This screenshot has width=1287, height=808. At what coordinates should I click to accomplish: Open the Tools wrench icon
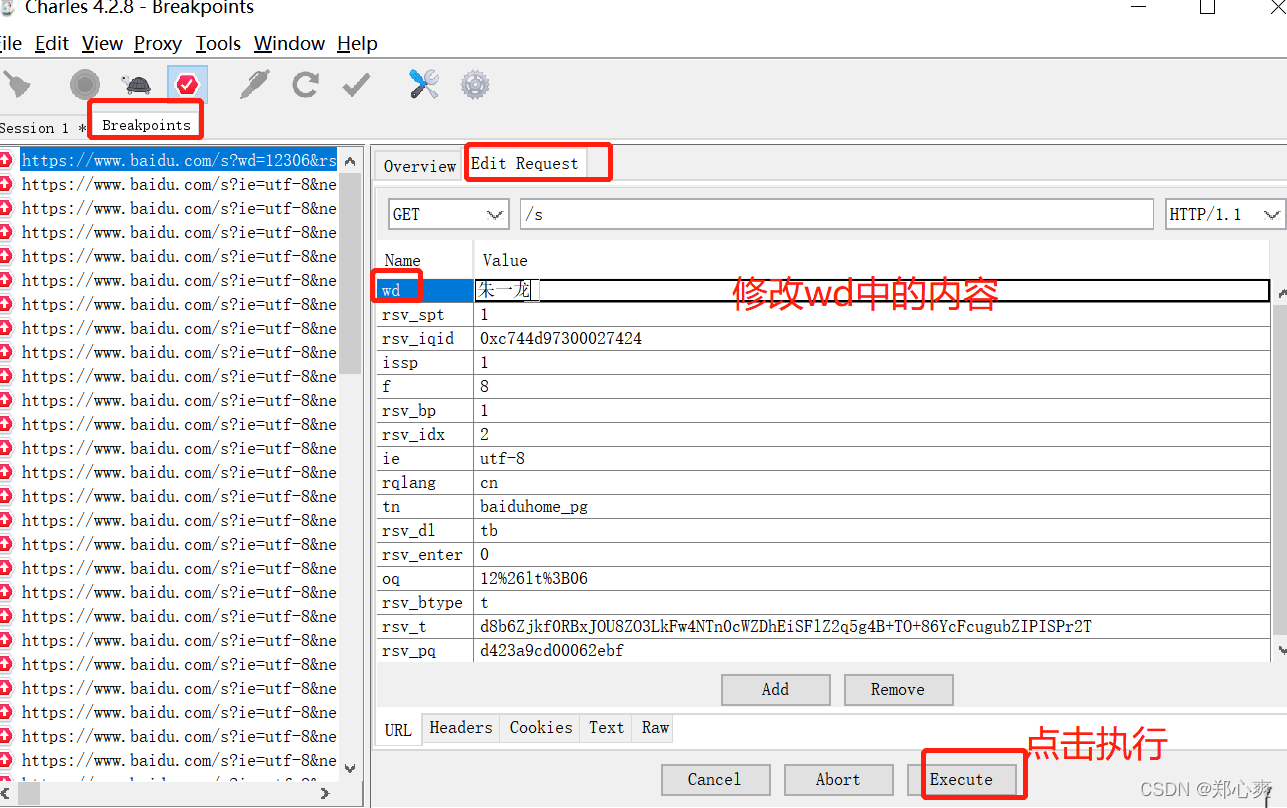[424, 85]
